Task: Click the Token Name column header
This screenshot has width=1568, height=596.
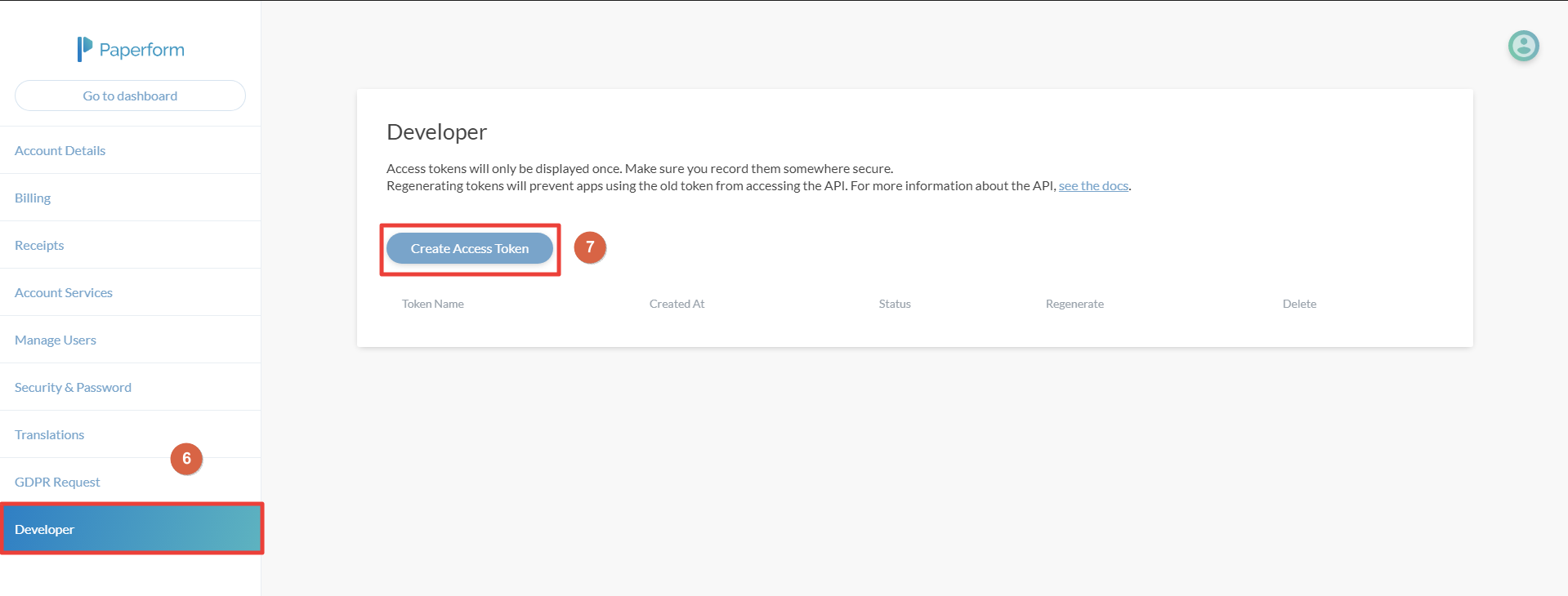Action: 433,304
